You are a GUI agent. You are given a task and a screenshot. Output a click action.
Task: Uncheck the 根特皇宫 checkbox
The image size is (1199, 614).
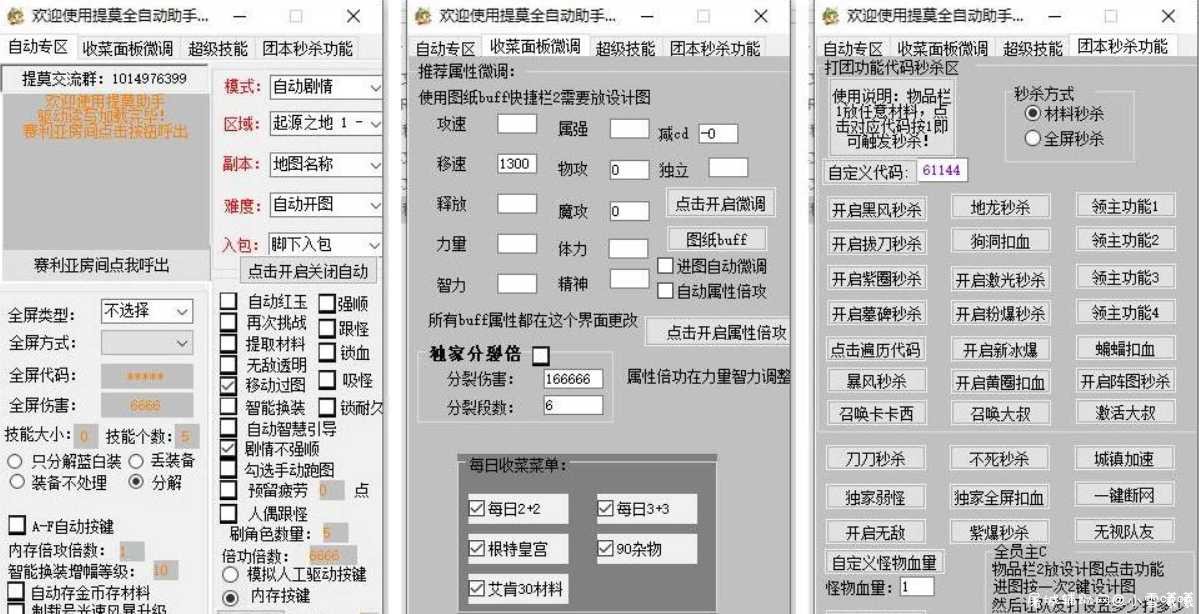(476, 548)
